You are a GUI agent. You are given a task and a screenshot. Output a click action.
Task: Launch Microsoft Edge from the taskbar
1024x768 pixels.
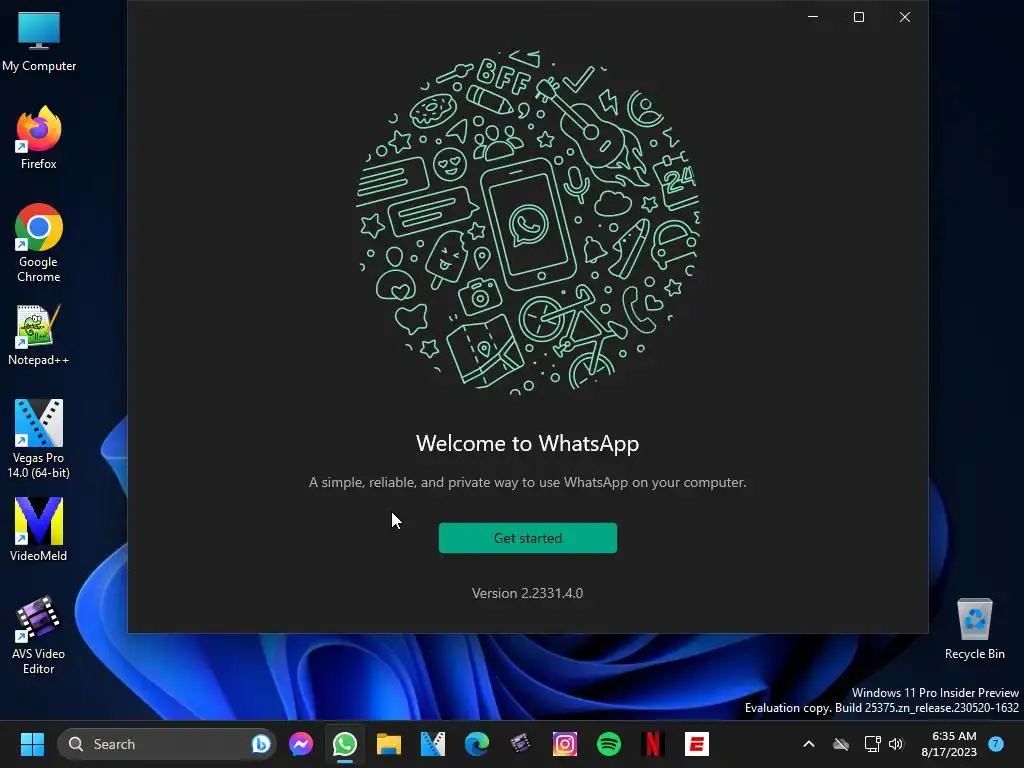tap(477, 744)
